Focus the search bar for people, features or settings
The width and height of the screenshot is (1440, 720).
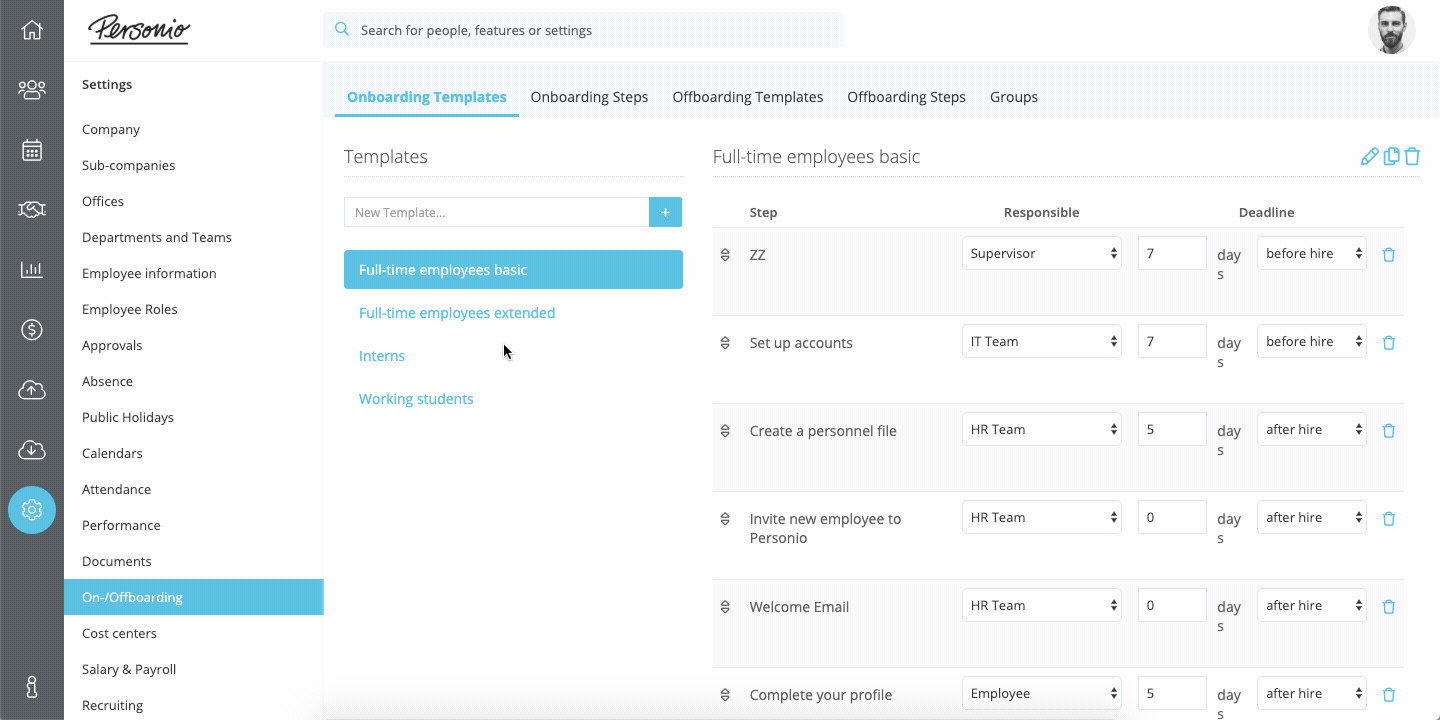(583, 30)
